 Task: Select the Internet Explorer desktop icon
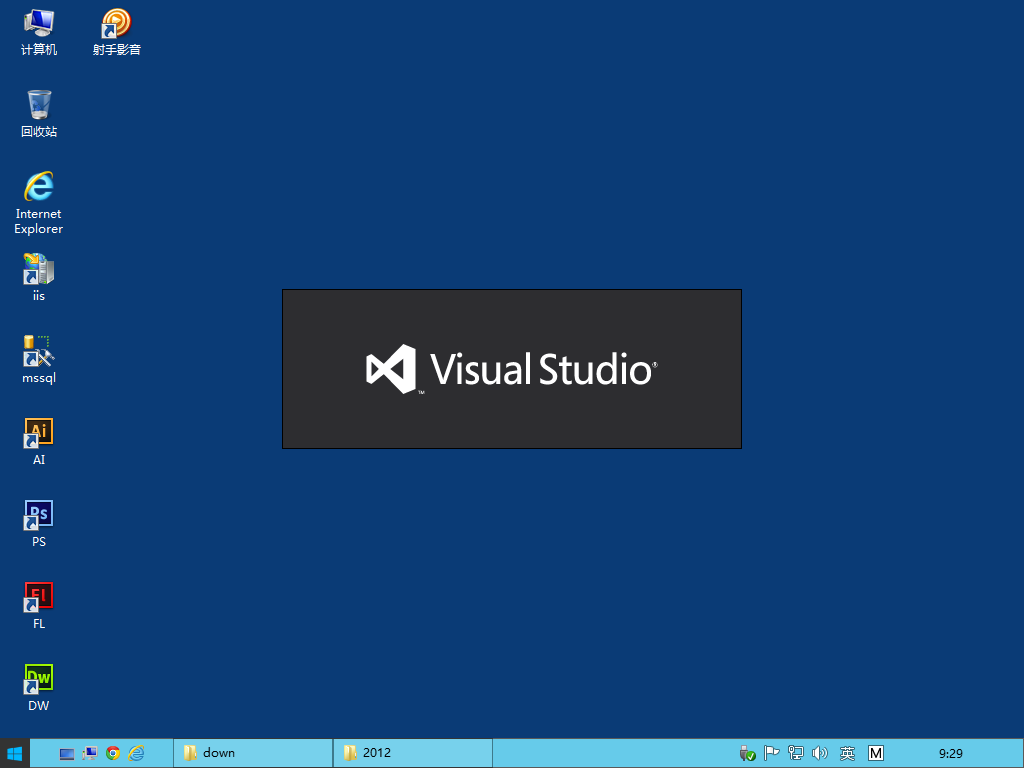click(39, 203)
